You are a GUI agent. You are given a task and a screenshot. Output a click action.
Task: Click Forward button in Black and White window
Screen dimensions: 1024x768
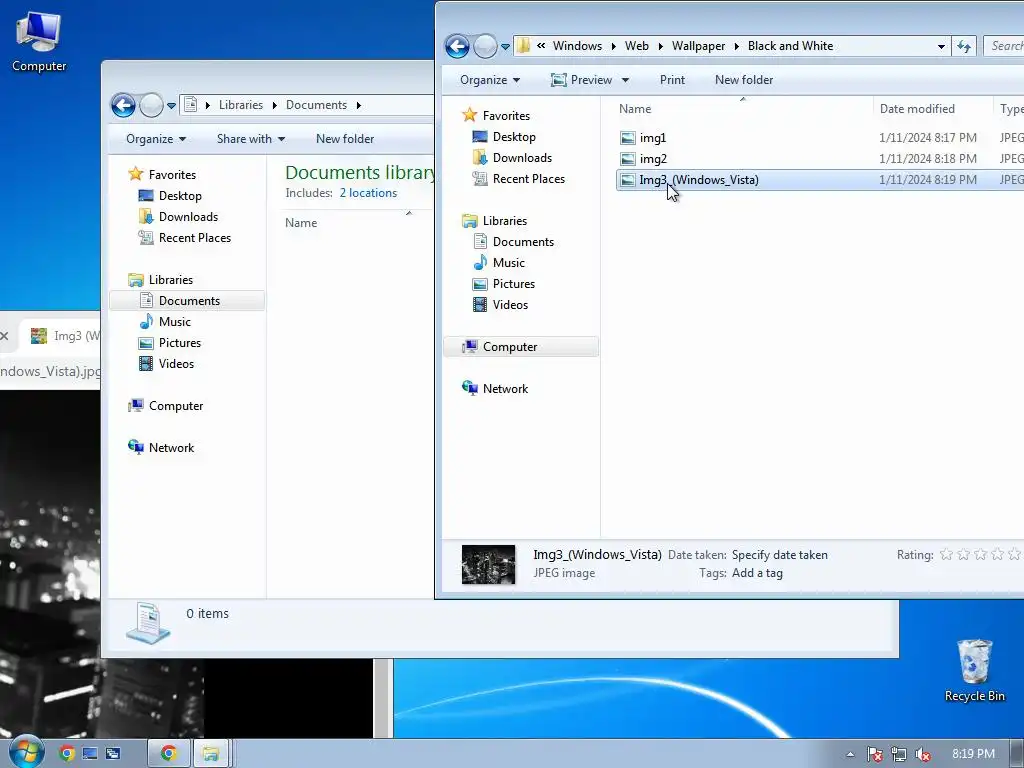pyautogui.click(x=485, y=46)
